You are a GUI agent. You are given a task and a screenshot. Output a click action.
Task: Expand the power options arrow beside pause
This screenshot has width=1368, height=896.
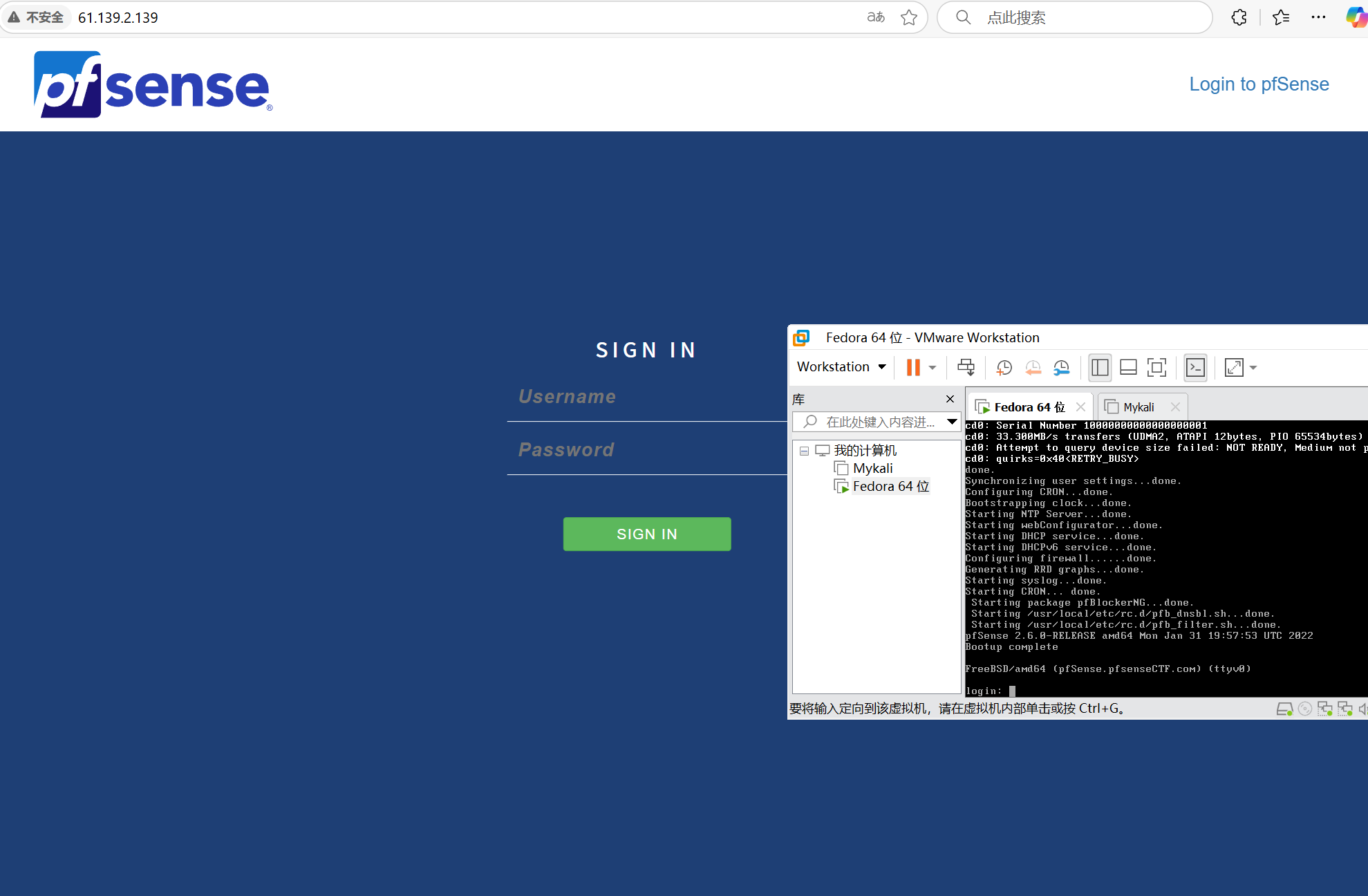pos(933,367)
